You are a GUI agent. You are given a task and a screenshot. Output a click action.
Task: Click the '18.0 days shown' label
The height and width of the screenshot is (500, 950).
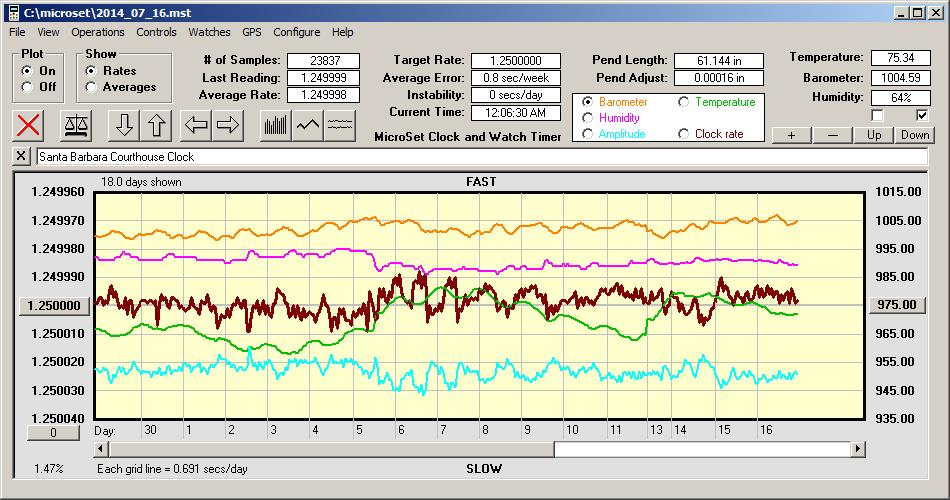click(141, 182)
